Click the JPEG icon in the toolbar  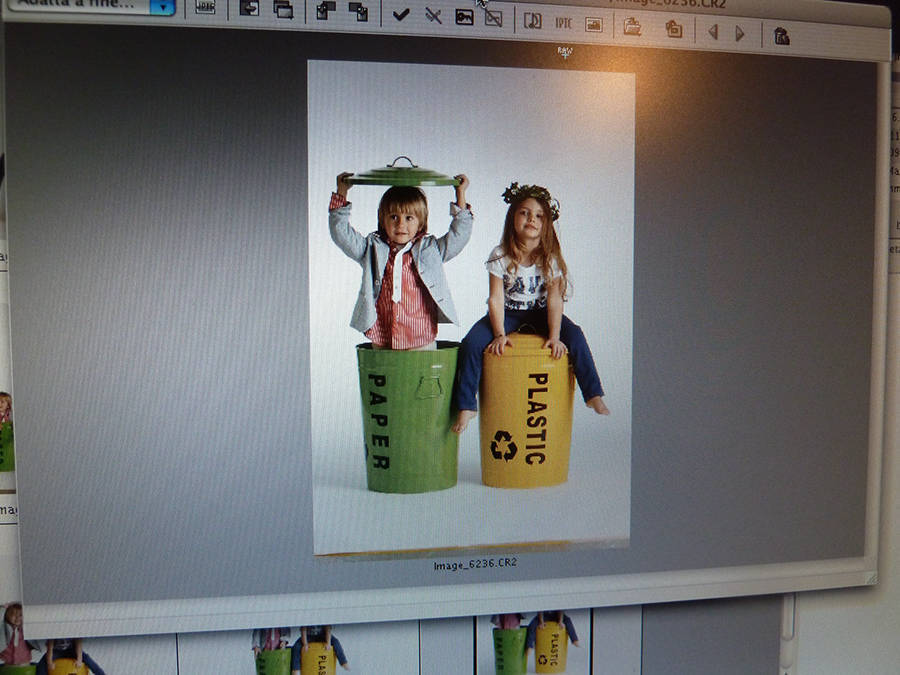pos(205,7)
